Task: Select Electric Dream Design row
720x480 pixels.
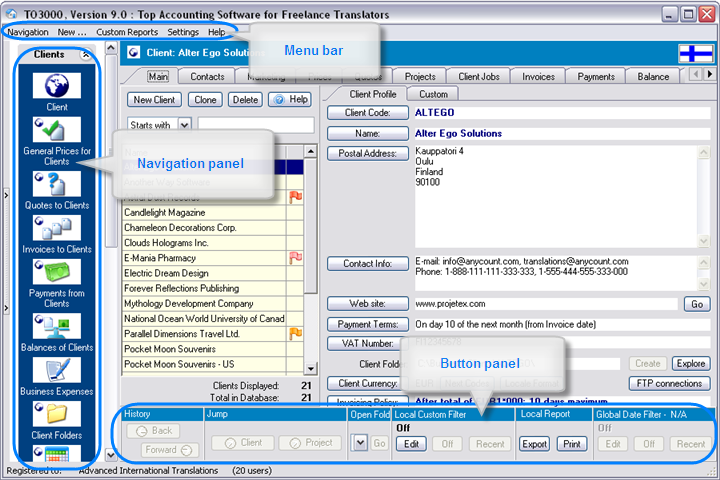Action: click(204, 273)
